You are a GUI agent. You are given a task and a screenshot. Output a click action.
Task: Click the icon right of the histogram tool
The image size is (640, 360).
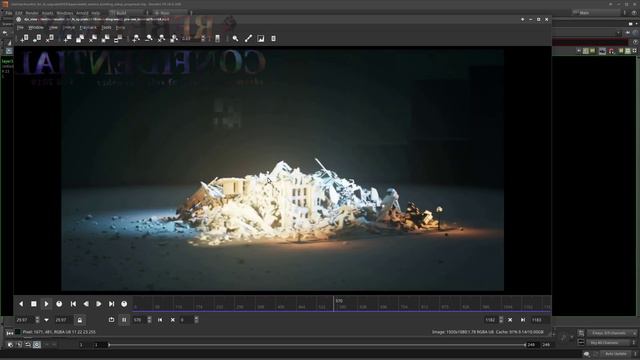(273, 38)
